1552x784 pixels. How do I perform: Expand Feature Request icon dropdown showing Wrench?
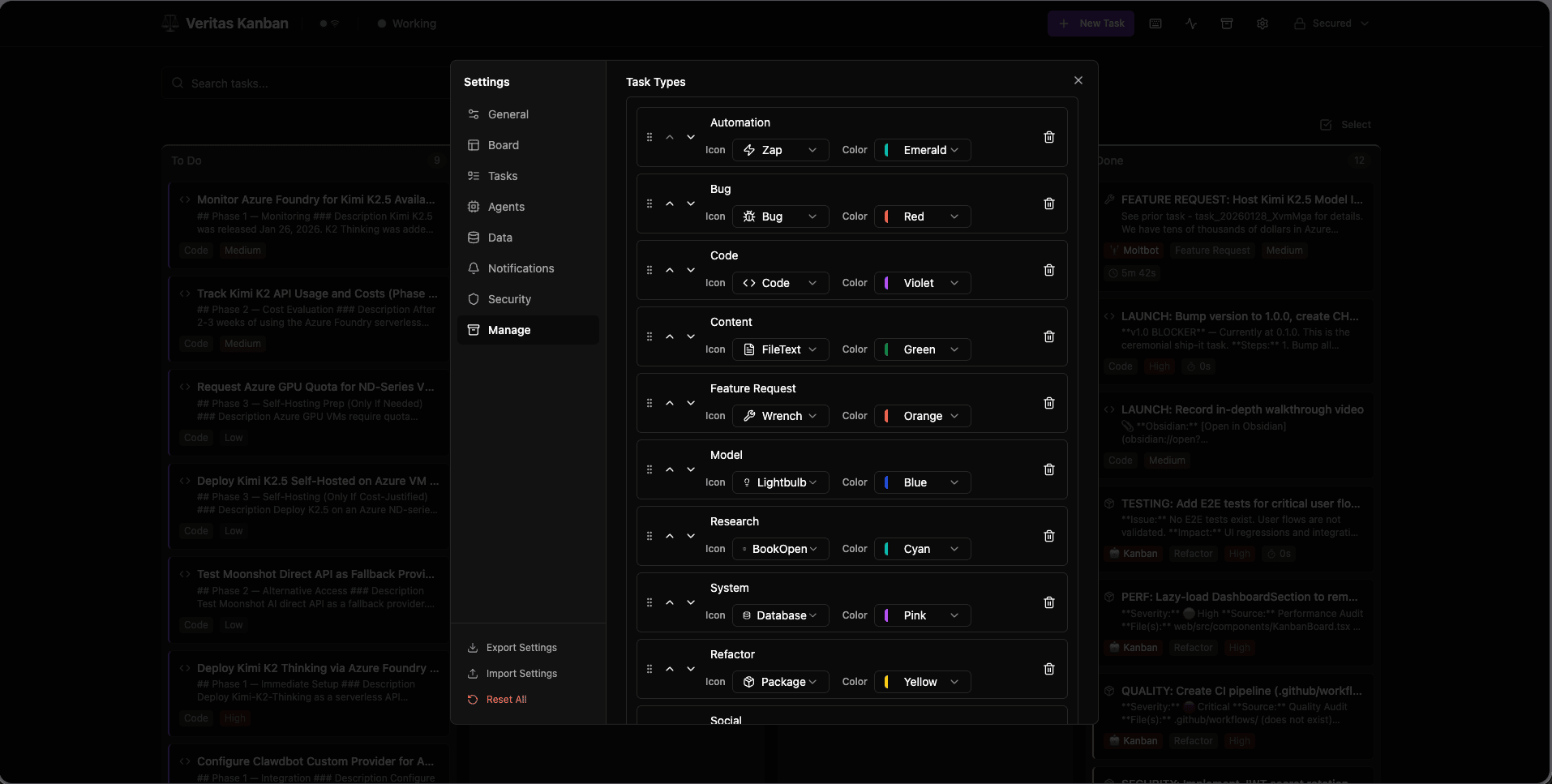click(780, 416)
